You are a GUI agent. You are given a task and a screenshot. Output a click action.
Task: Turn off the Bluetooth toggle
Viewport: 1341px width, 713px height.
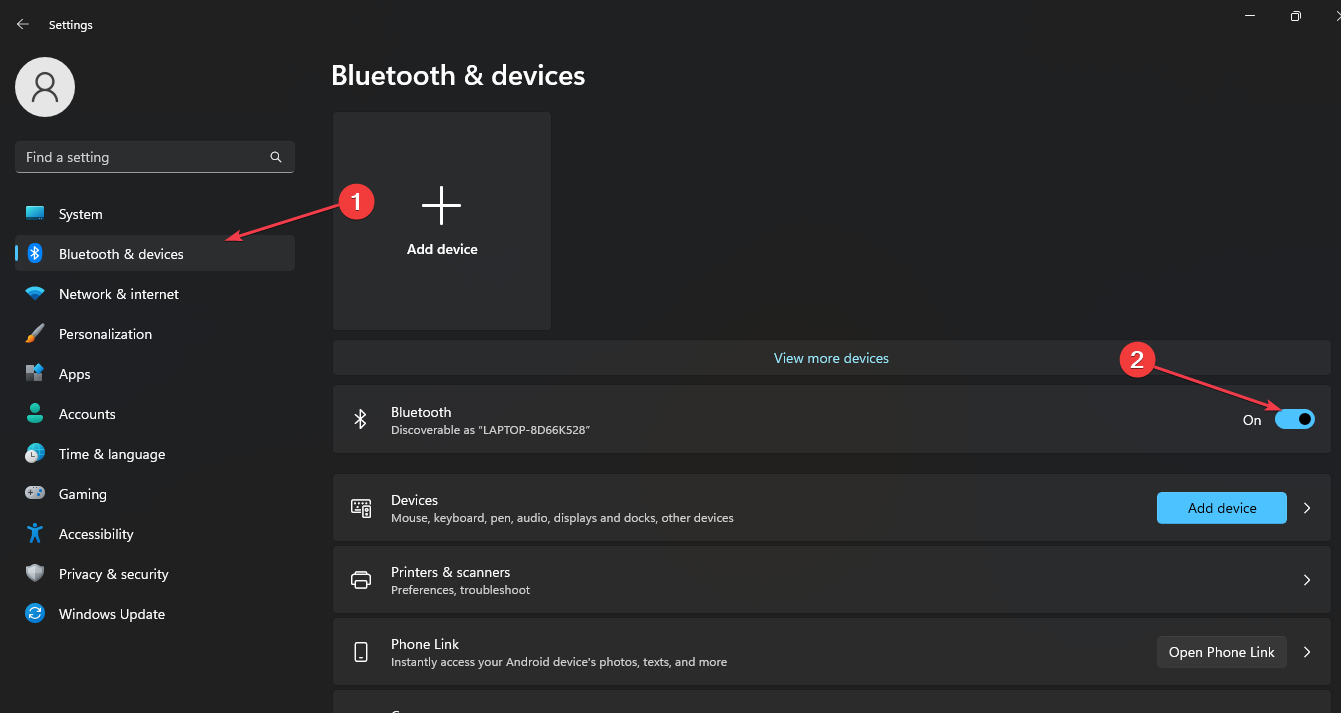tap(1295, 419)
